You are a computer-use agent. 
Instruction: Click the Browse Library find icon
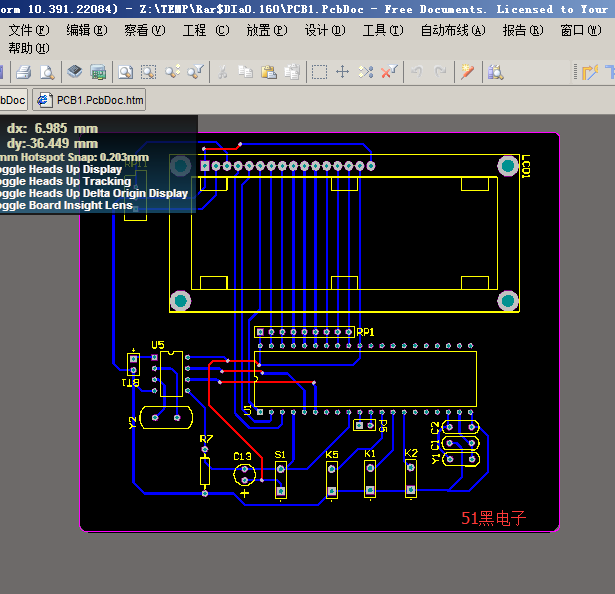click(x=495, y=72)
